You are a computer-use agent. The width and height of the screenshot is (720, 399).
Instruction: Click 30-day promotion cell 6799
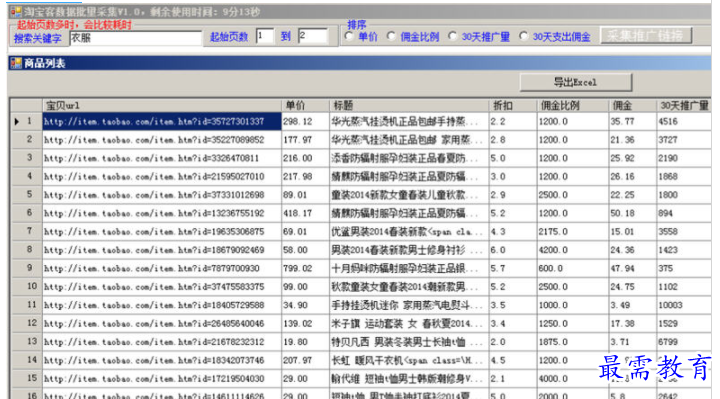click(684, 342)
